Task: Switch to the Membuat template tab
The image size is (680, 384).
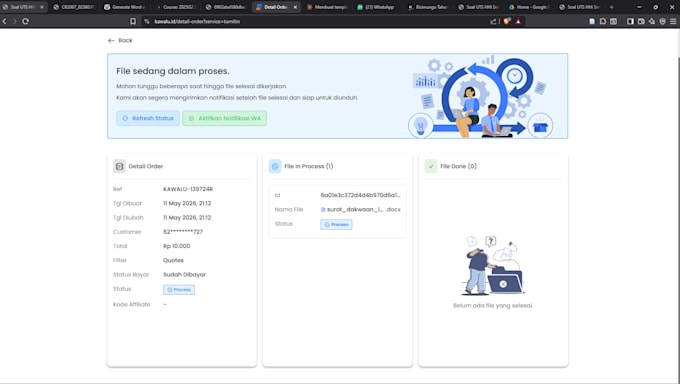Action: pyautogui.click(x=327, y=7)
